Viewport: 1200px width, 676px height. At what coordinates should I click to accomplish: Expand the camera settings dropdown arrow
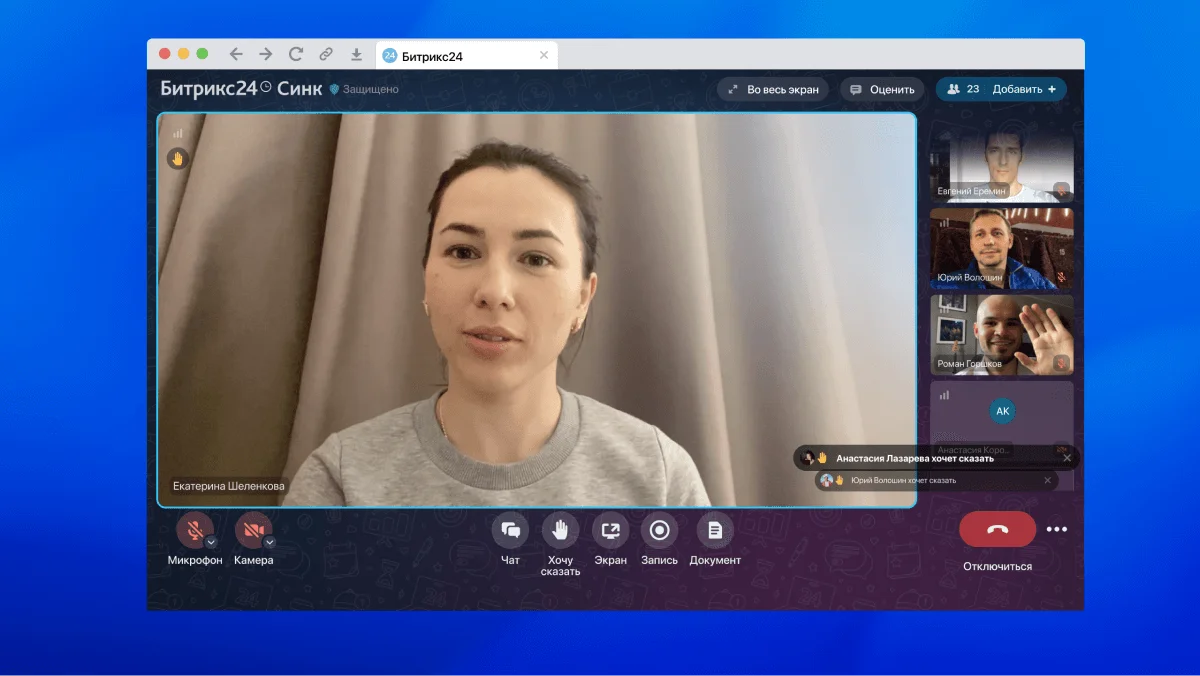tap(269, 542)
